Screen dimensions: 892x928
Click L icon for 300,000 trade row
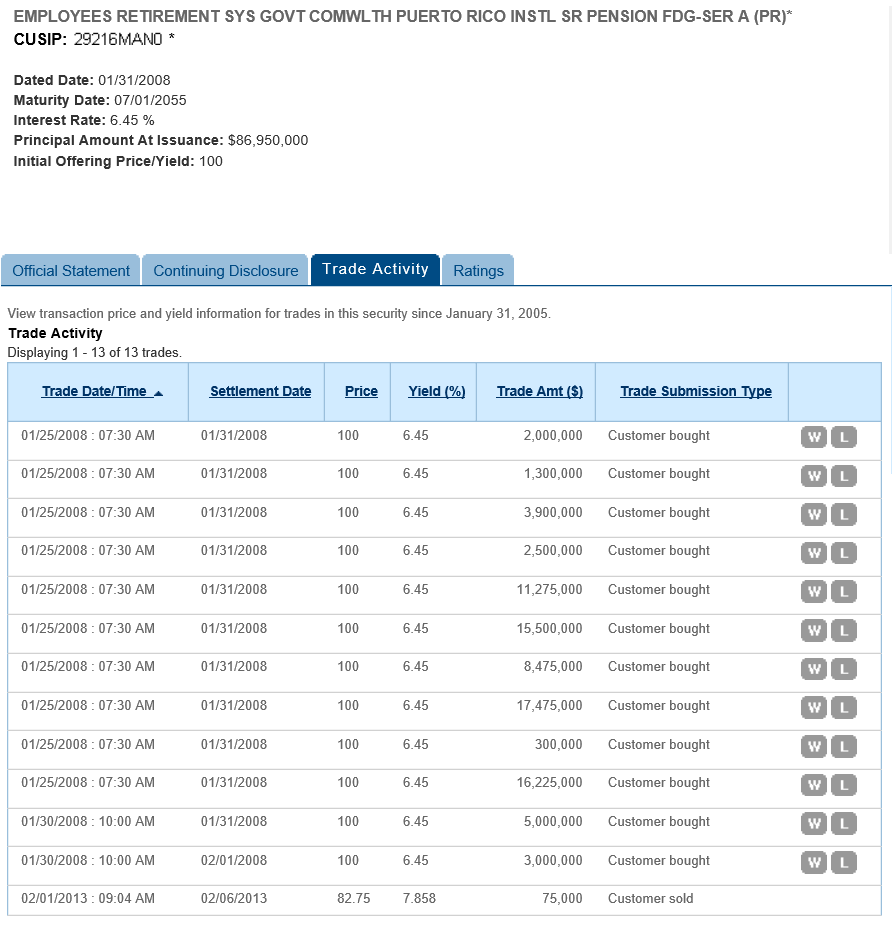click(x=844, y=746)
